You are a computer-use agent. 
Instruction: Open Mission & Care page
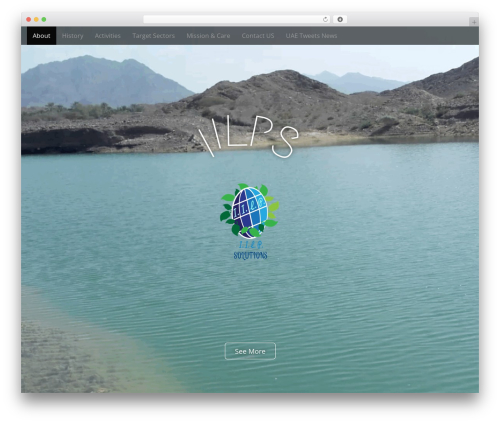tap(208, 36)
